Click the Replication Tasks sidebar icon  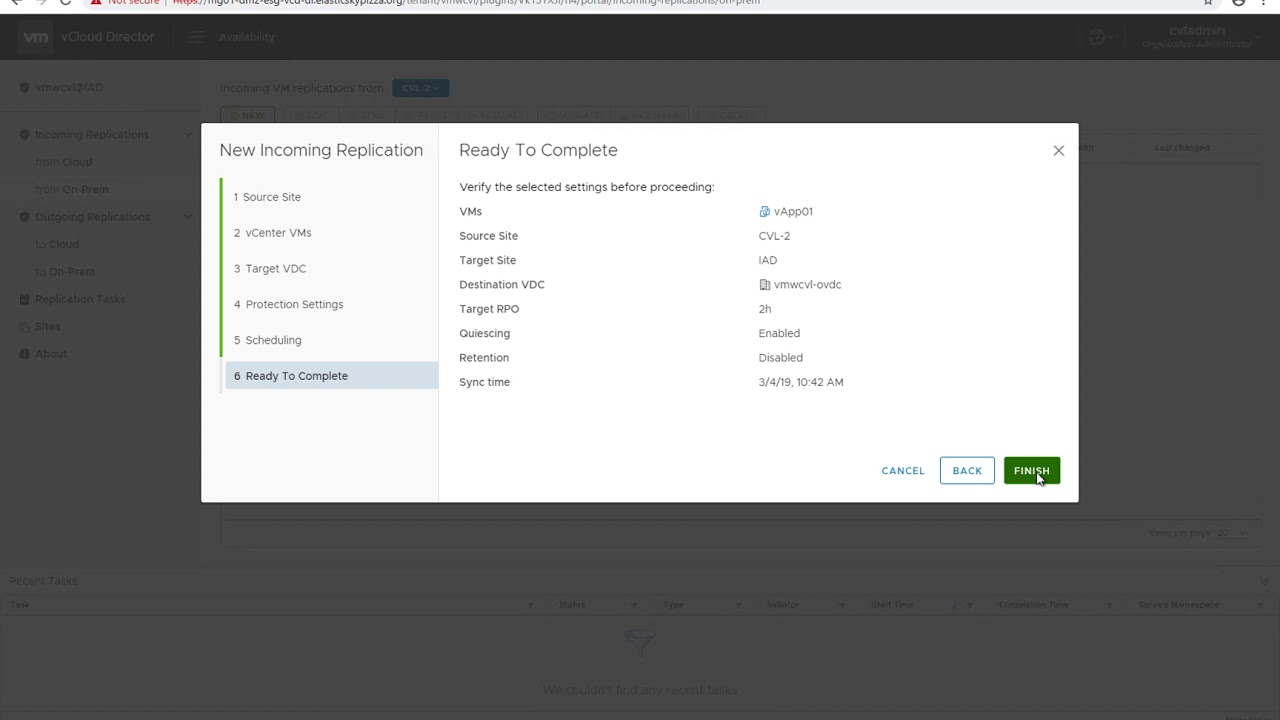(25, 299)
